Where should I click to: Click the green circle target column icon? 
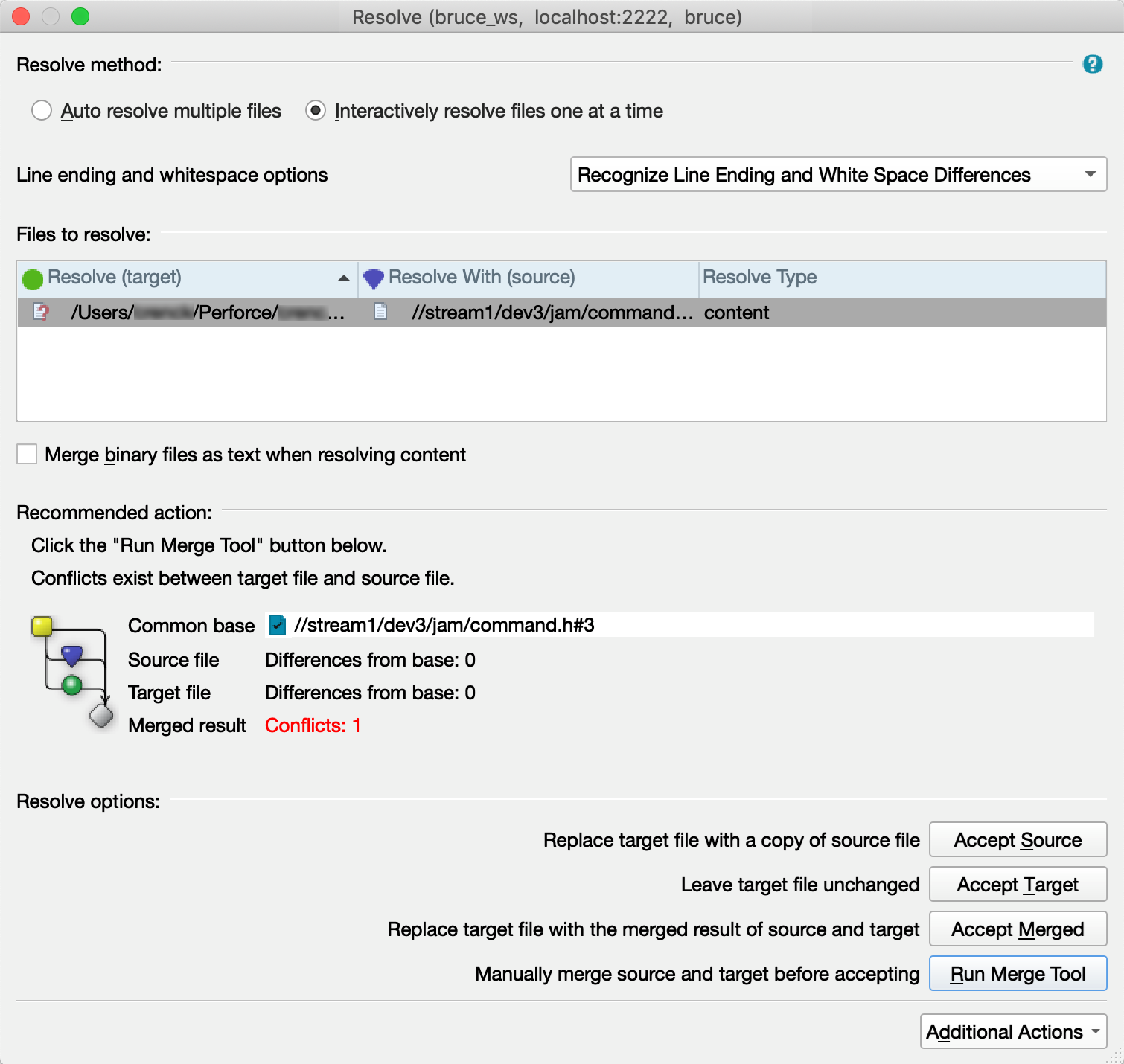33,279
